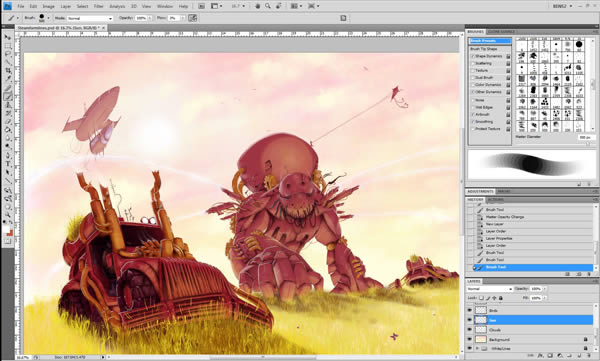Toggle the Airbrush checkbox
600x361 pixels.
coord(473,114)
